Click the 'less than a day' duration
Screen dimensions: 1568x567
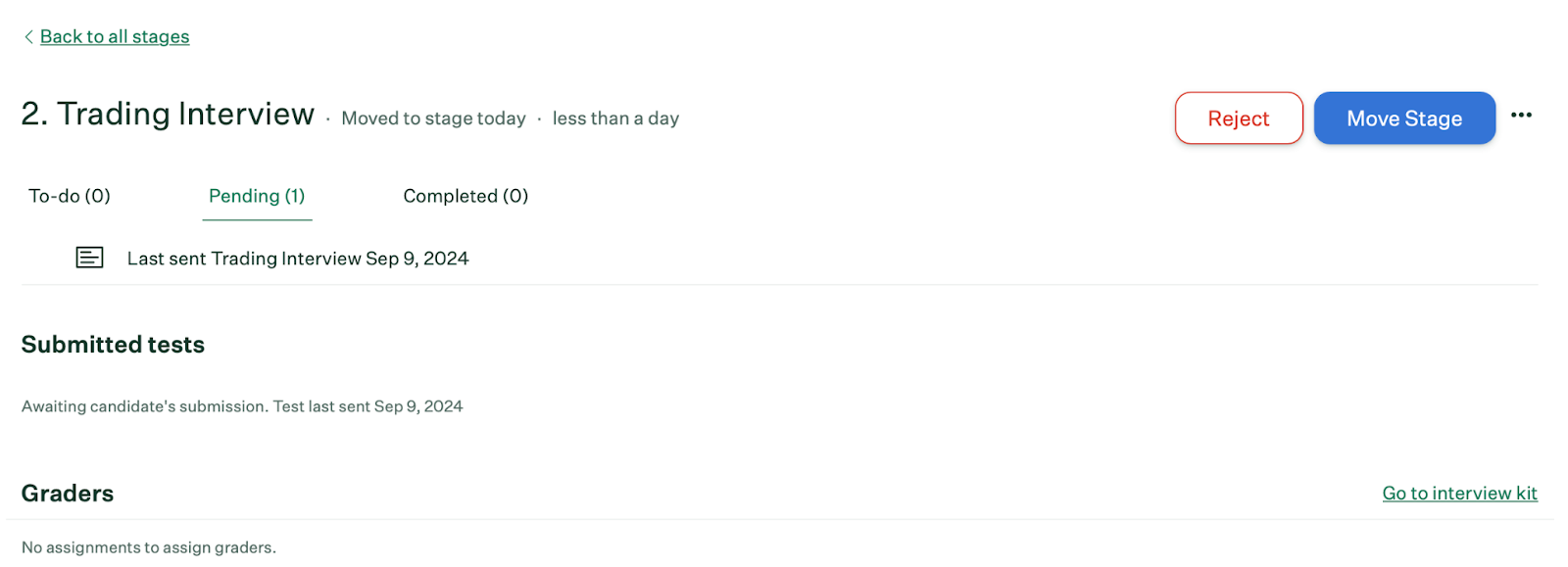point(615,118)
